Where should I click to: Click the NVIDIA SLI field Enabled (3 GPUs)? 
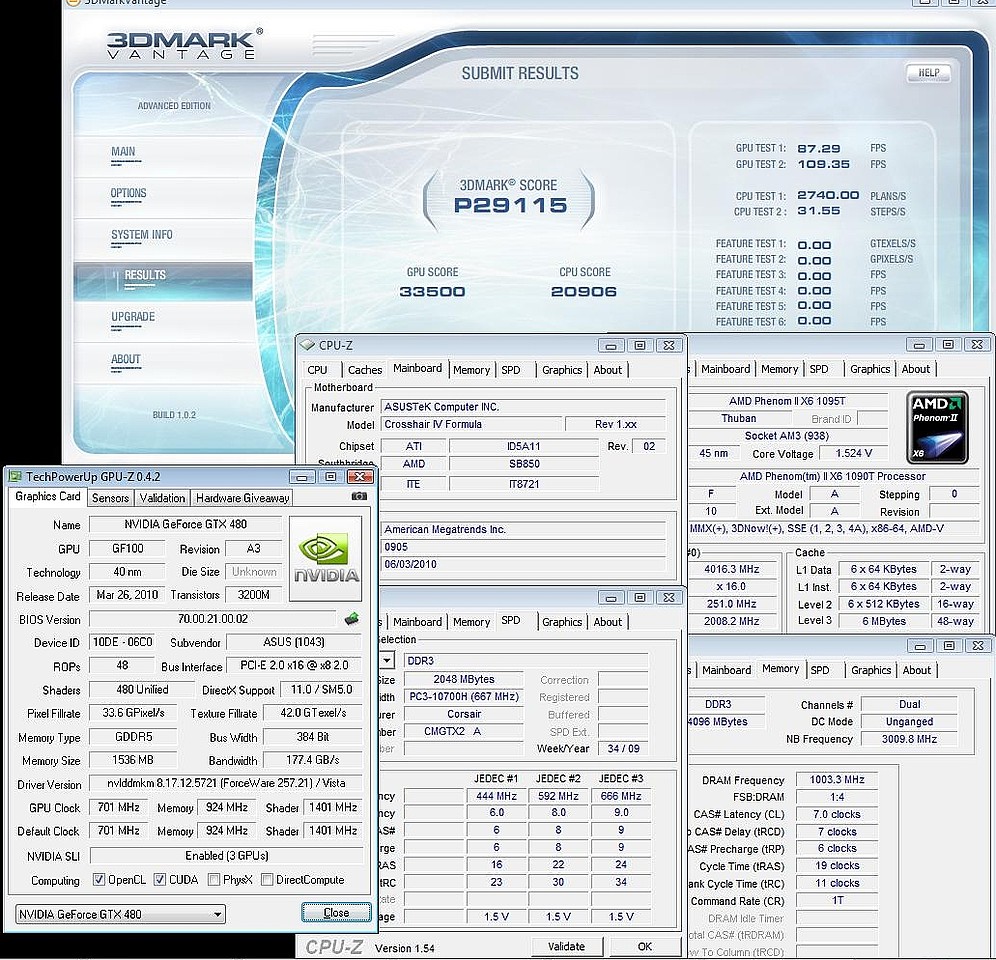[227, 856]
